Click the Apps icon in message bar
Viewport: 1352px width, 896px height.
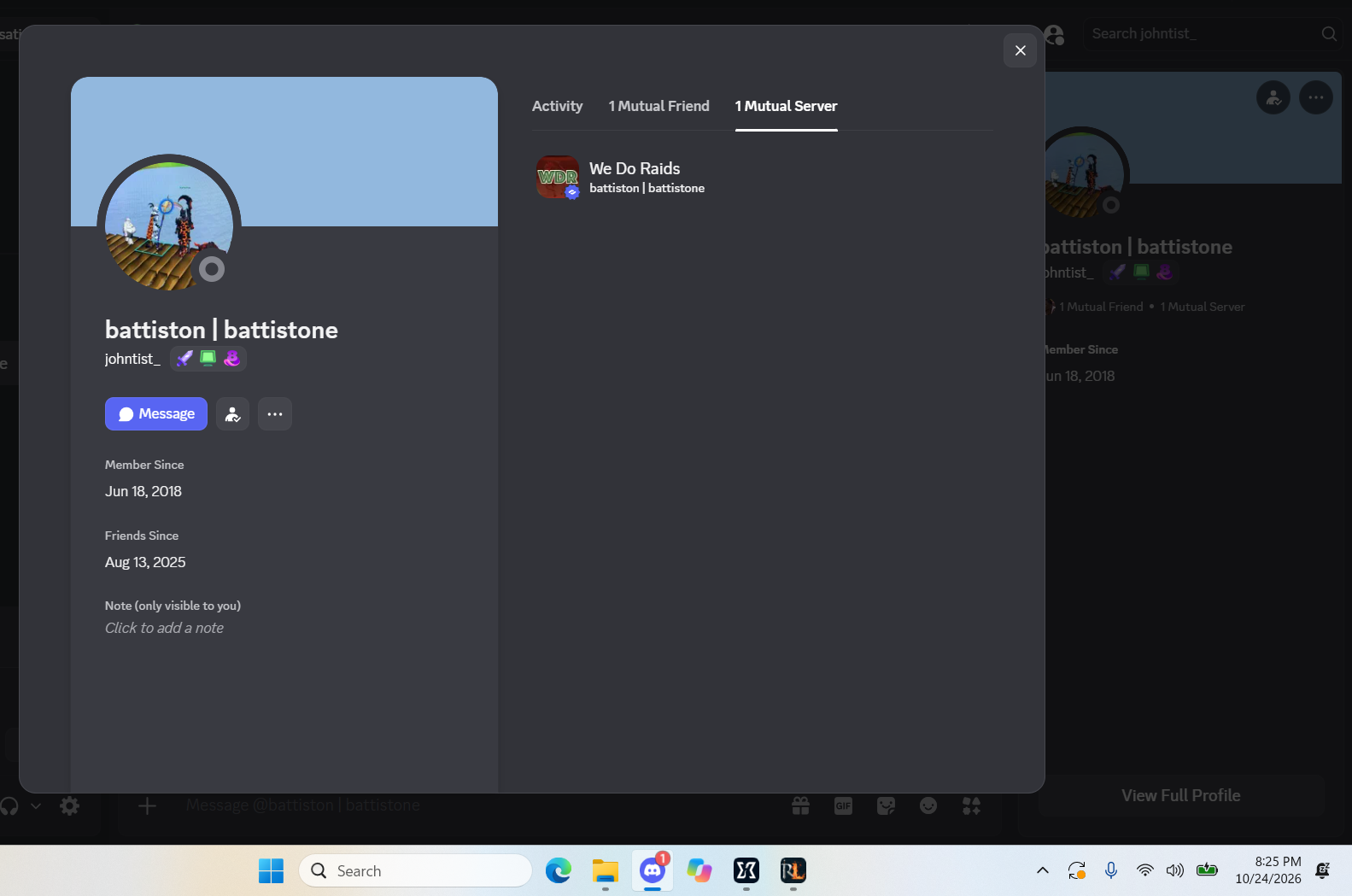[x=971, y=805]
